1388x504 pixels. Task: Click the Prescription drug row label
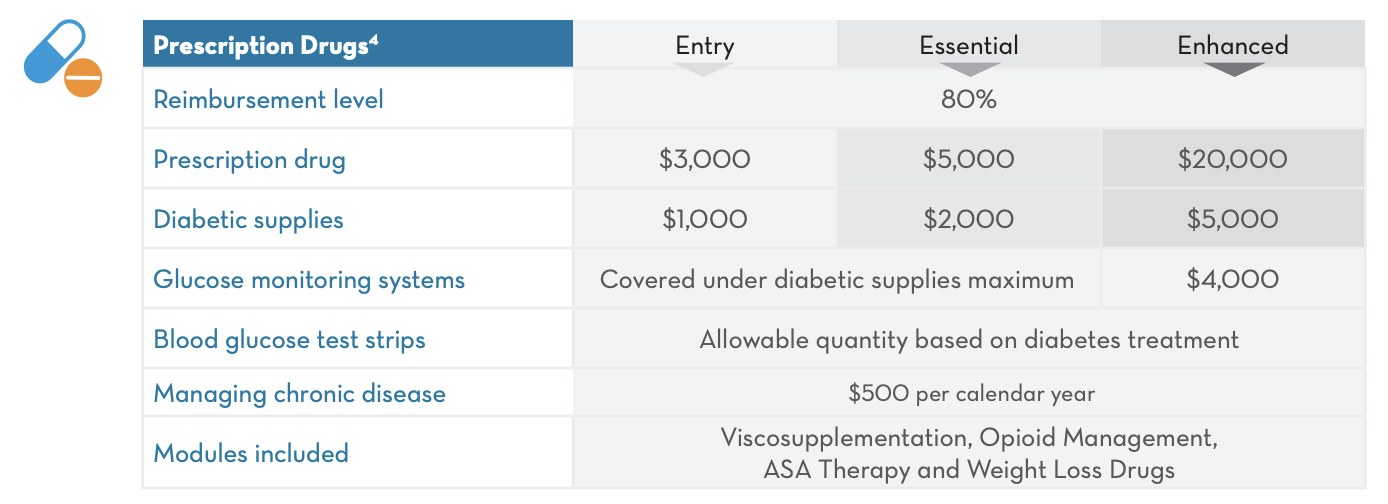click(x=249, y=160)
